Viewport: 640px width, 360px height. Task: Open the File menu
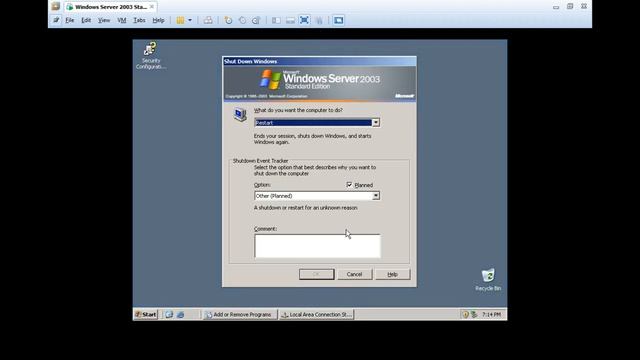pos(70,20)
